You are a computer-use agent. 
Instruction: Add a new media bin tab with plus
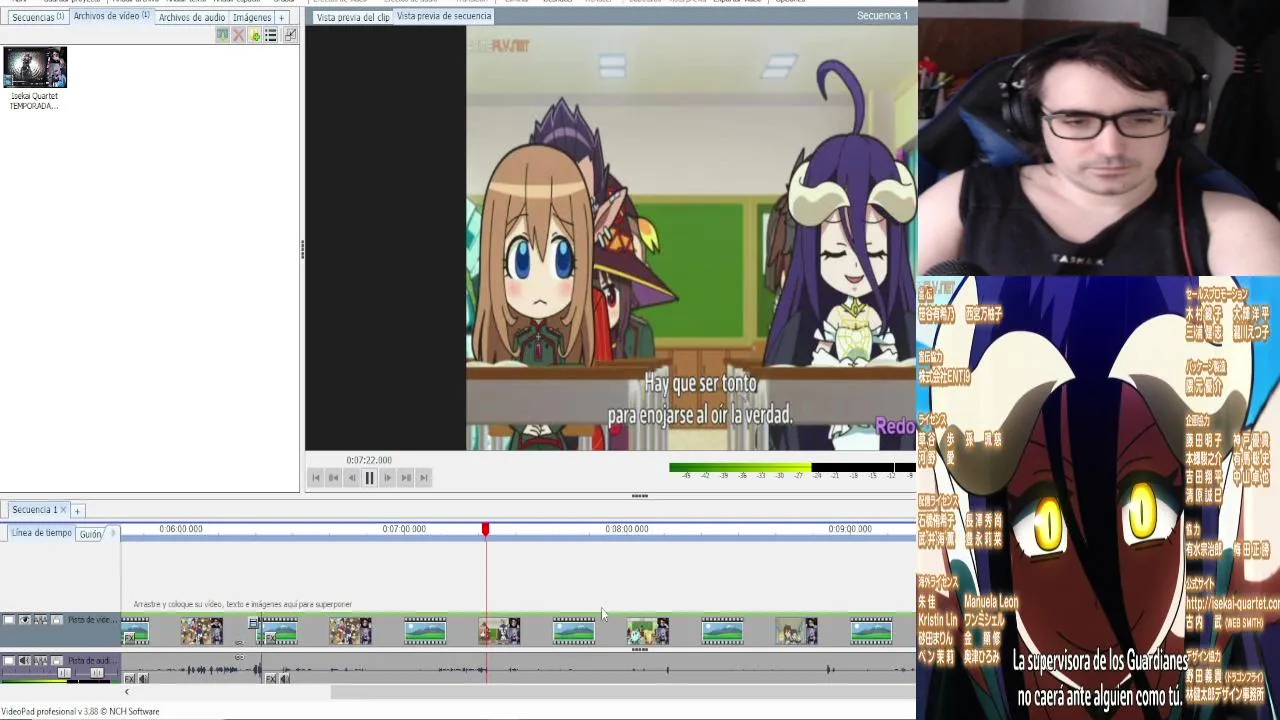(x=281, y=17)
